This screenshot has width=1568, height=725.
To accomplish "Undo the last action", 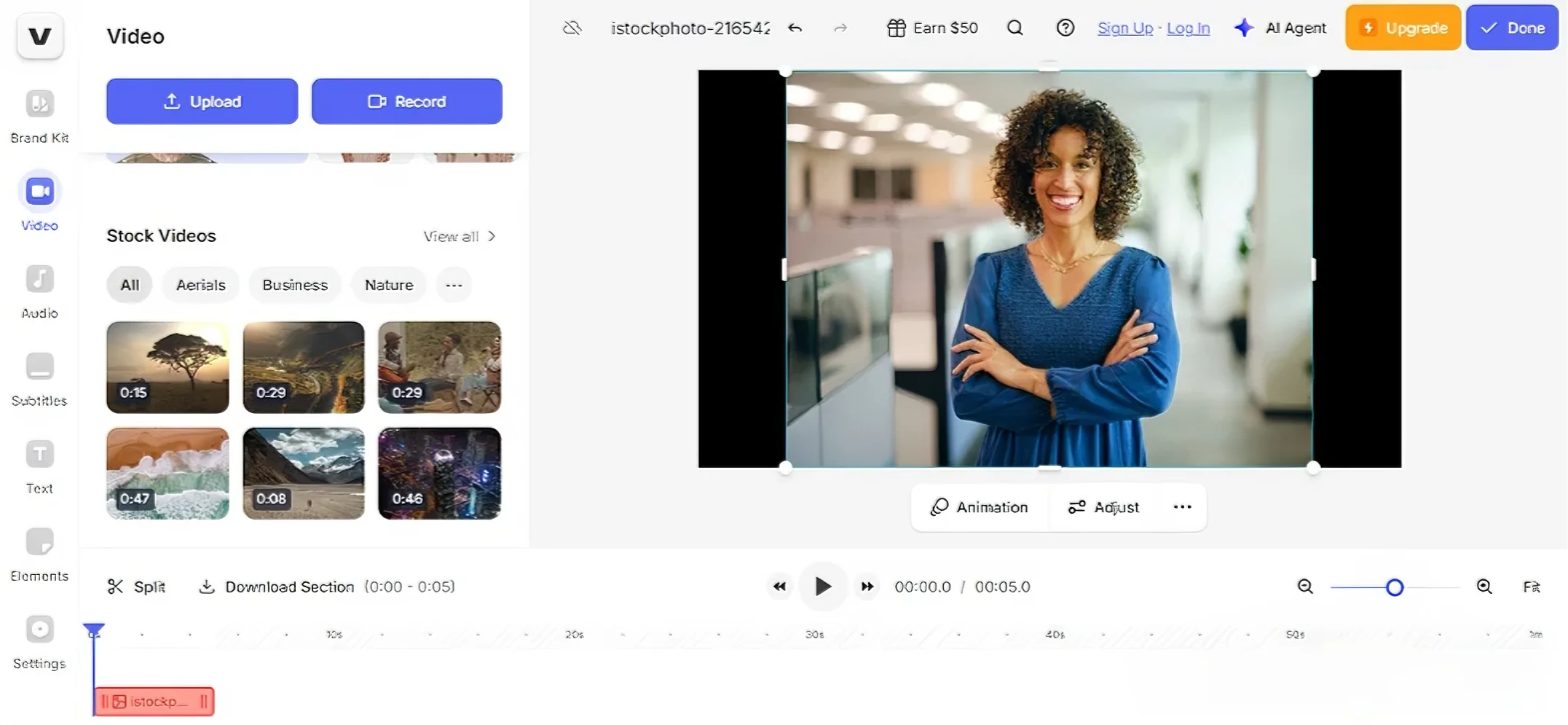I will (x=795, y=28).
